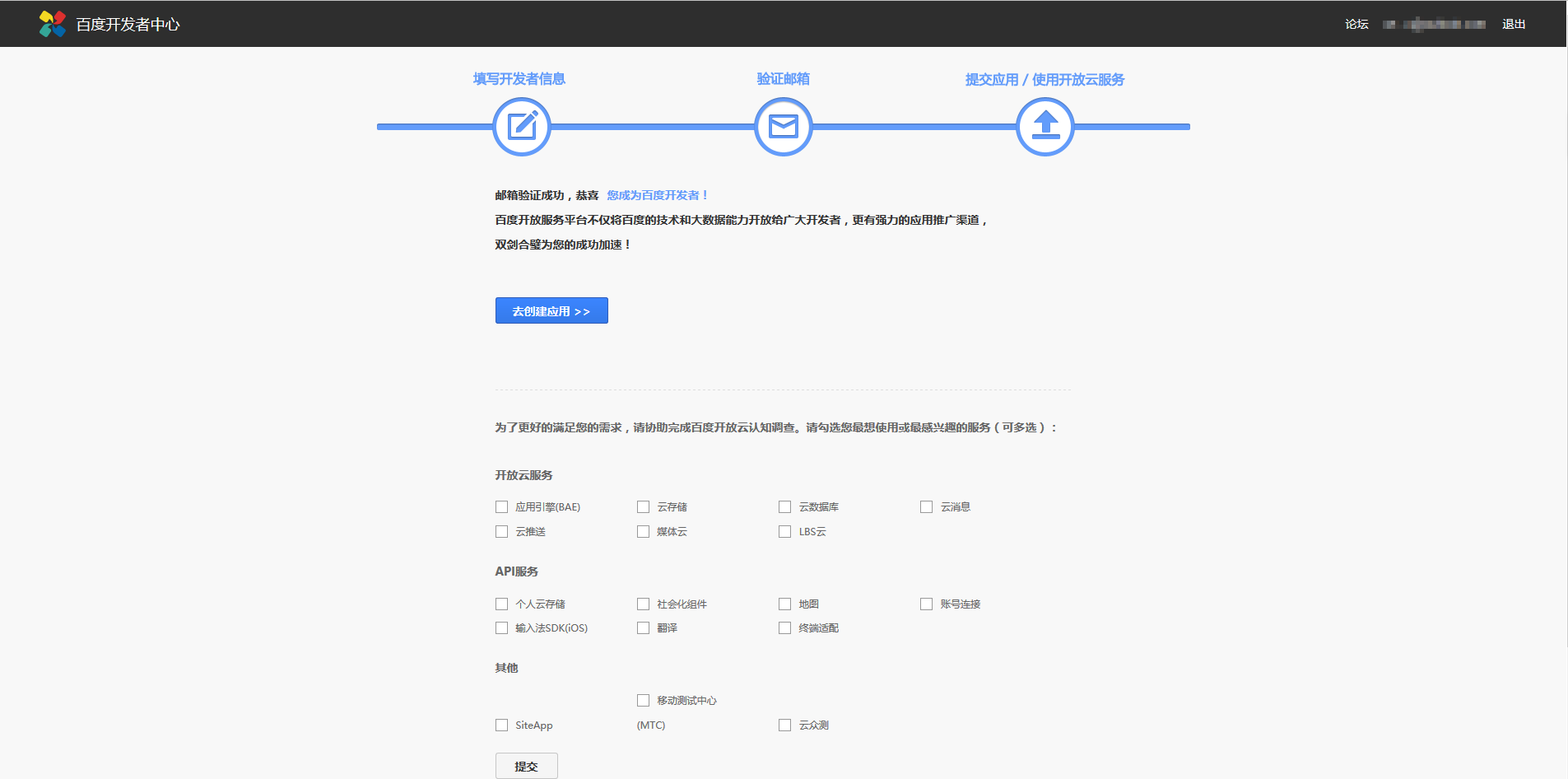This screenshot has width=1568, height=779.
Task: Check the 云存储 checkbox
Action: coord(644,507)
